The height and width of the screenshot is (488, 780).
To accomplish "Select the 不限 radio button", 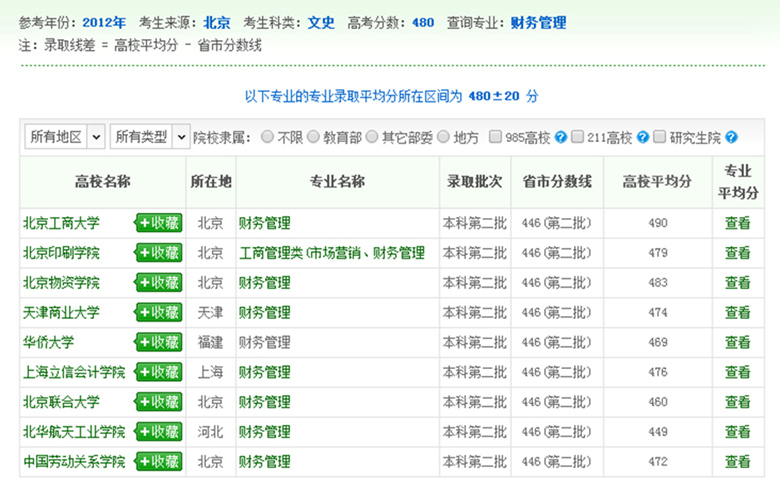I will (267, 136).
